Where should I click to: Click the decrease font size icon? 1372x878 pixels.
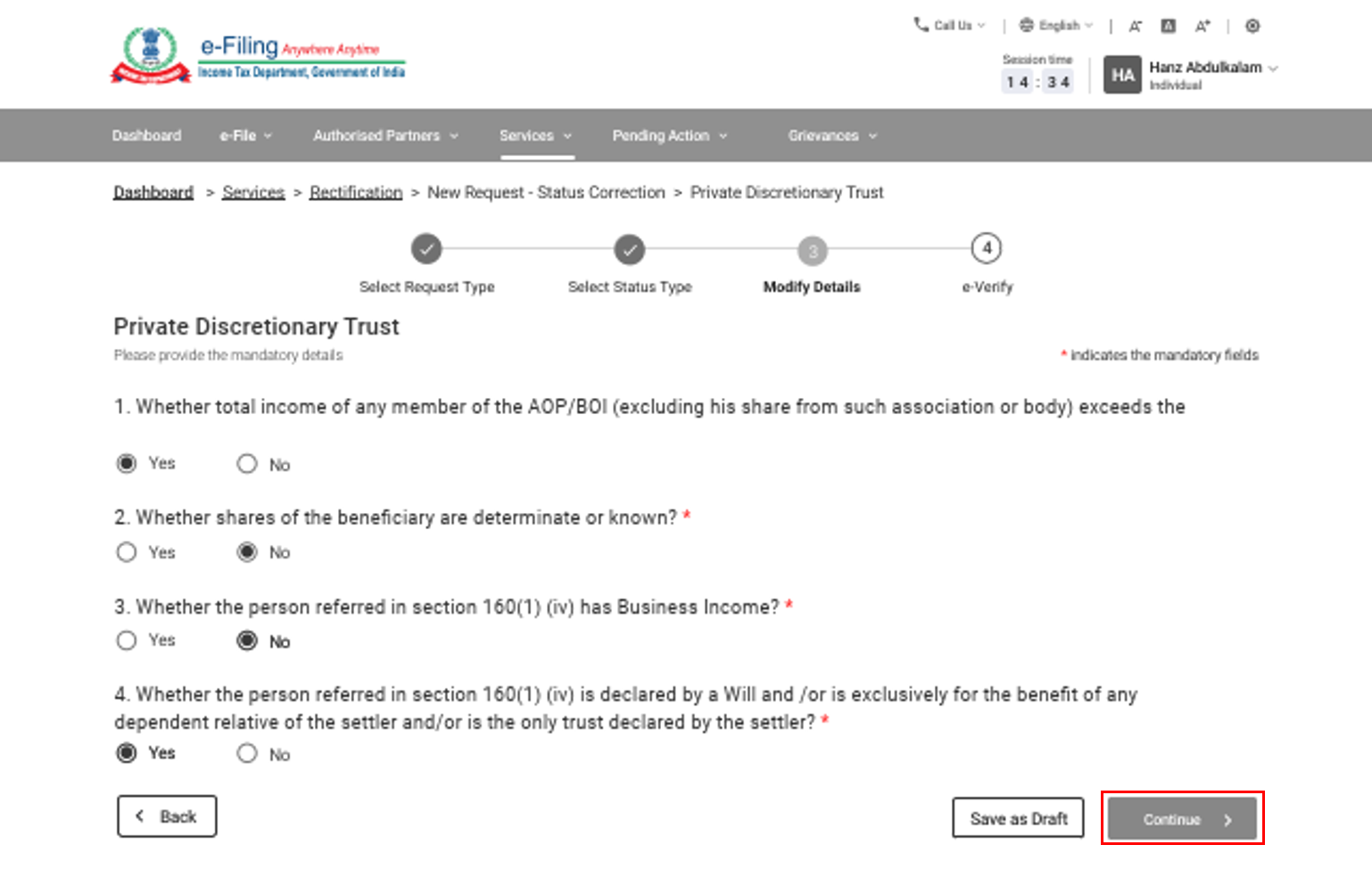click(1135, 26)
